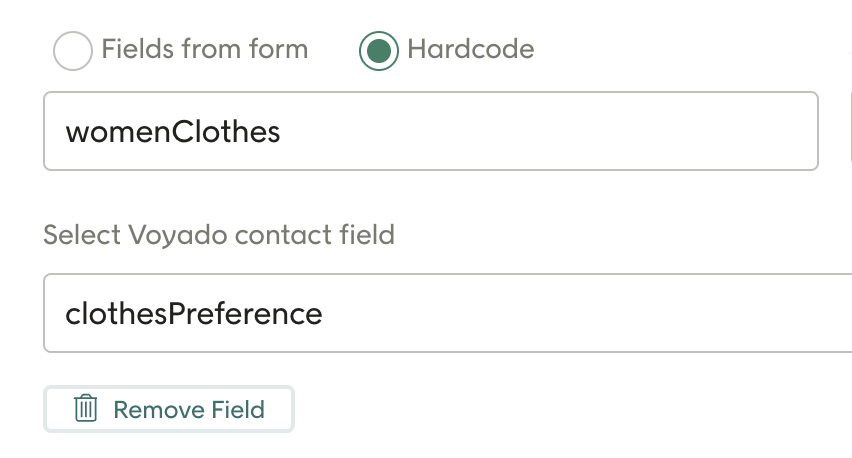Click the trash can icon
The height and width of the screenshot is (458, 852).
(86, 408)
